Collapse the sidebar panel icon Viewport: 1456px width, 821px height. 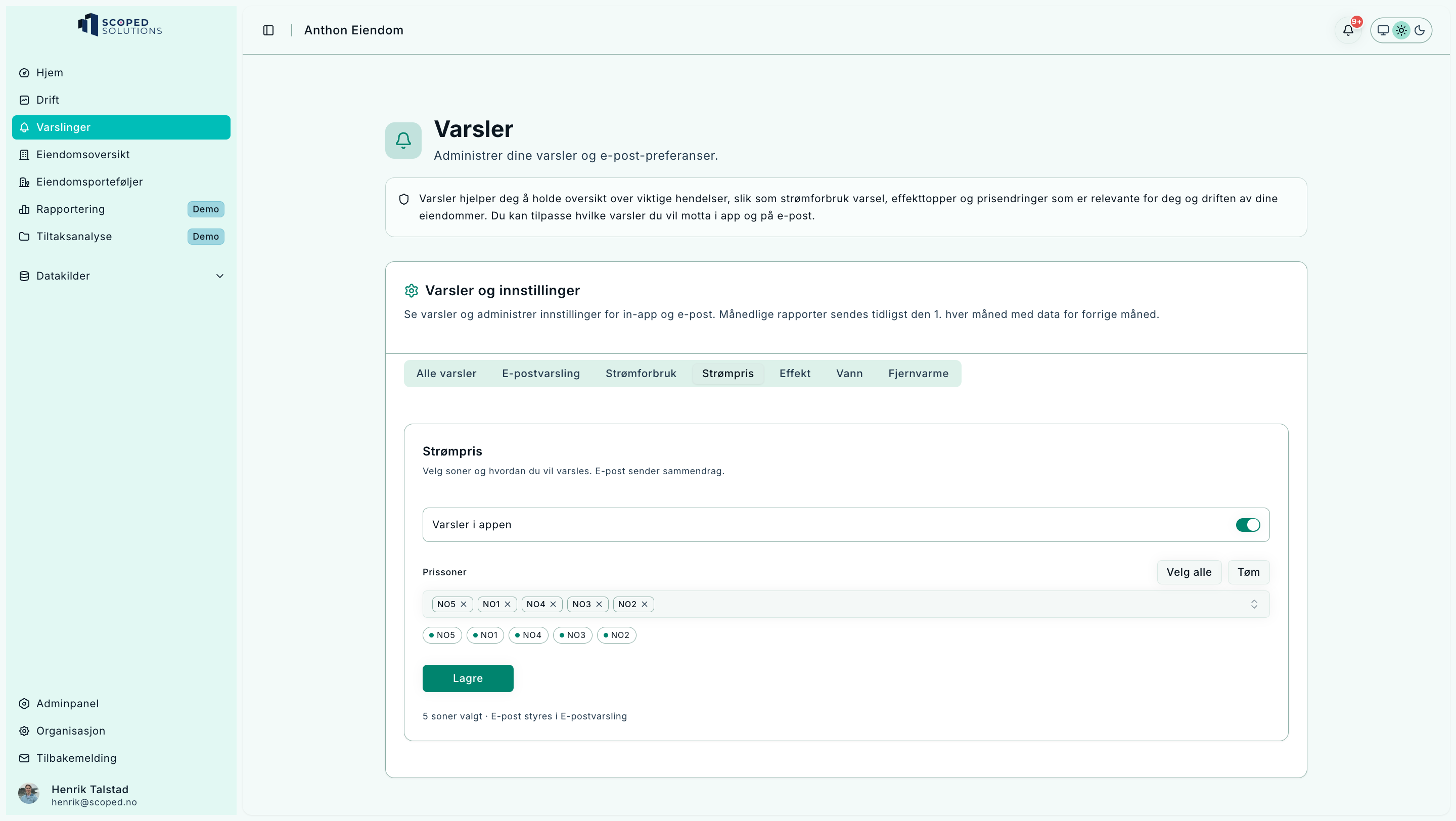pos(268,30)
